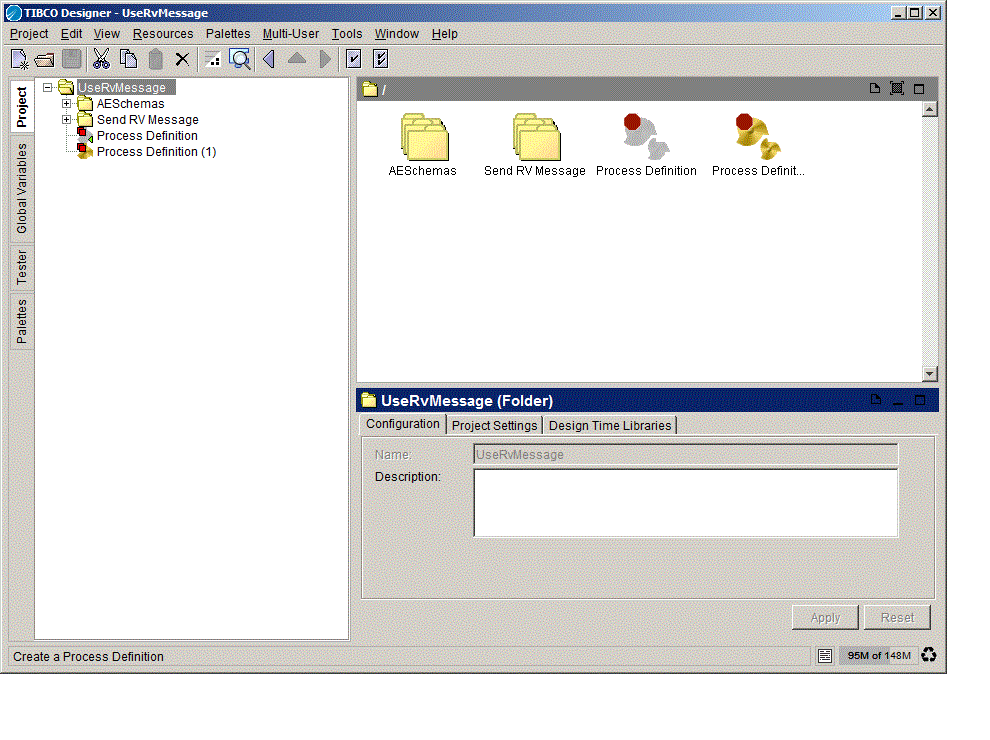
Task: Click the Up arrow toolbar icon
Action: point(297,59)
